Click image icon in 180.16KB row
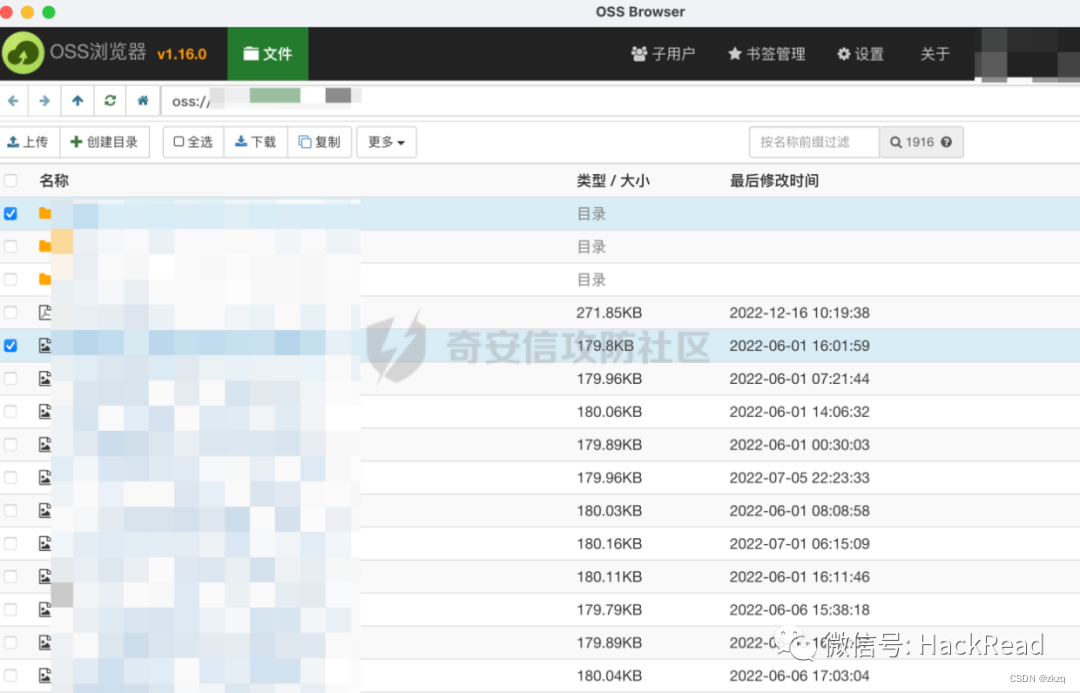The height and width of the screenshot is (693, 1080). (45, 544)
